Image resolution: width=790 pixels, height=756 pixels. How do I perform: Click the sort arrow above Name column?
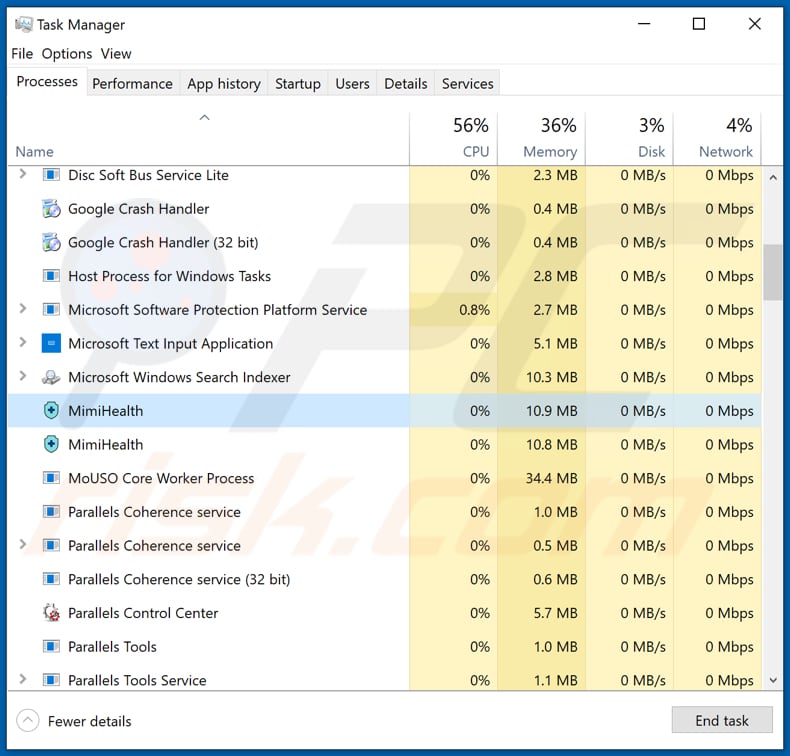(204, 118)
